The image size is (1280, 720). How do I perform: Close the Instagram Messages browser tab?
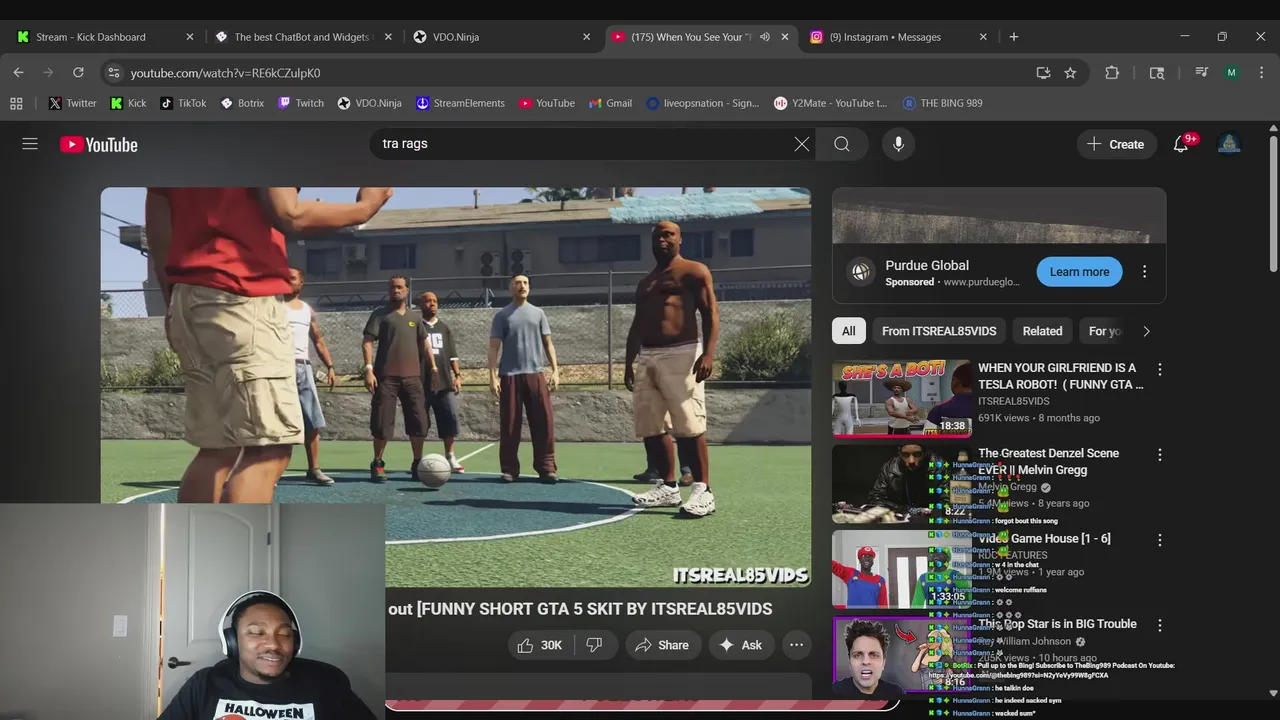[983, 37]
